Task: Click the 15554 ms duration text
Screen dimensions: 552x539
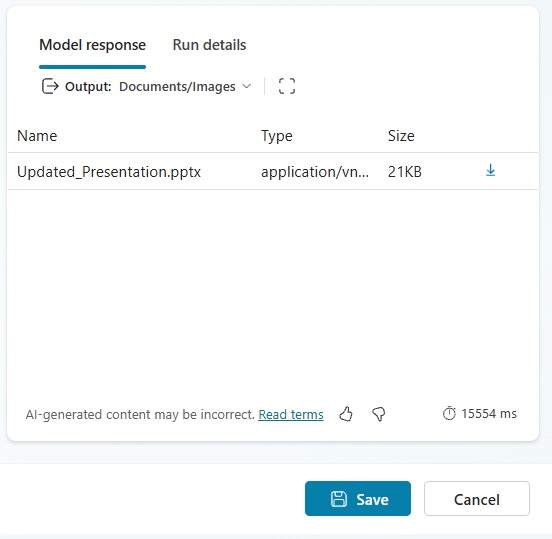Action: pos(489,414)
